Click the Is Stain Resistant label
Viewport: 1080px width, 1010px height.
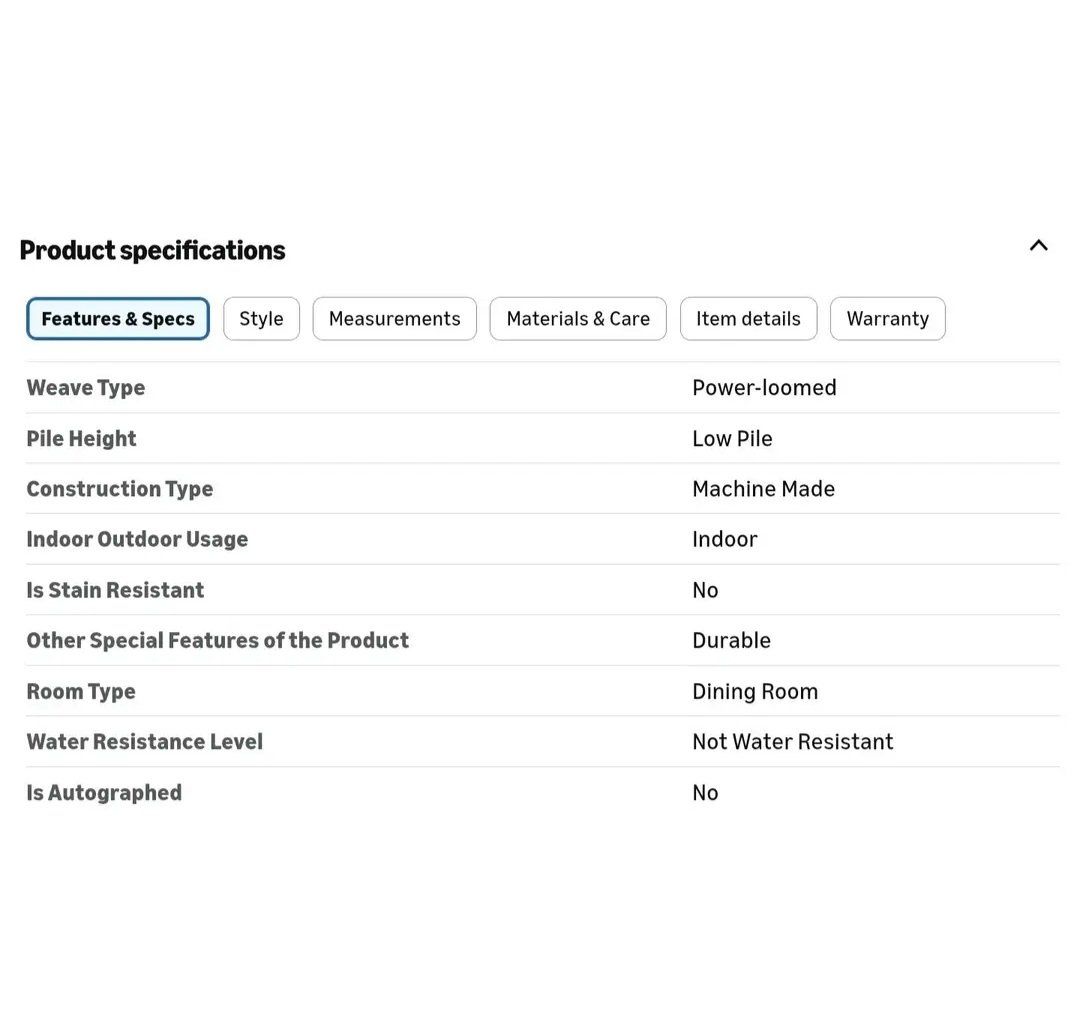(x=115, y=590)
